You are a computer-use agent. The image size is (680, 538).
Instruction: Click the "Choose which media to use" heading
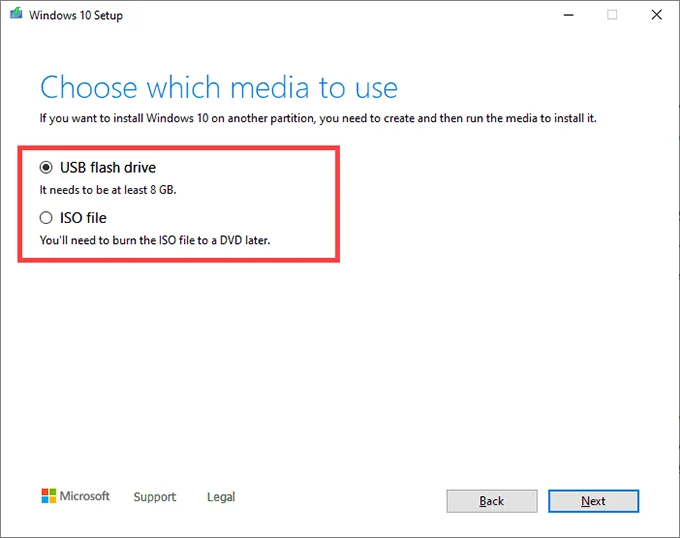coord(218,87)
